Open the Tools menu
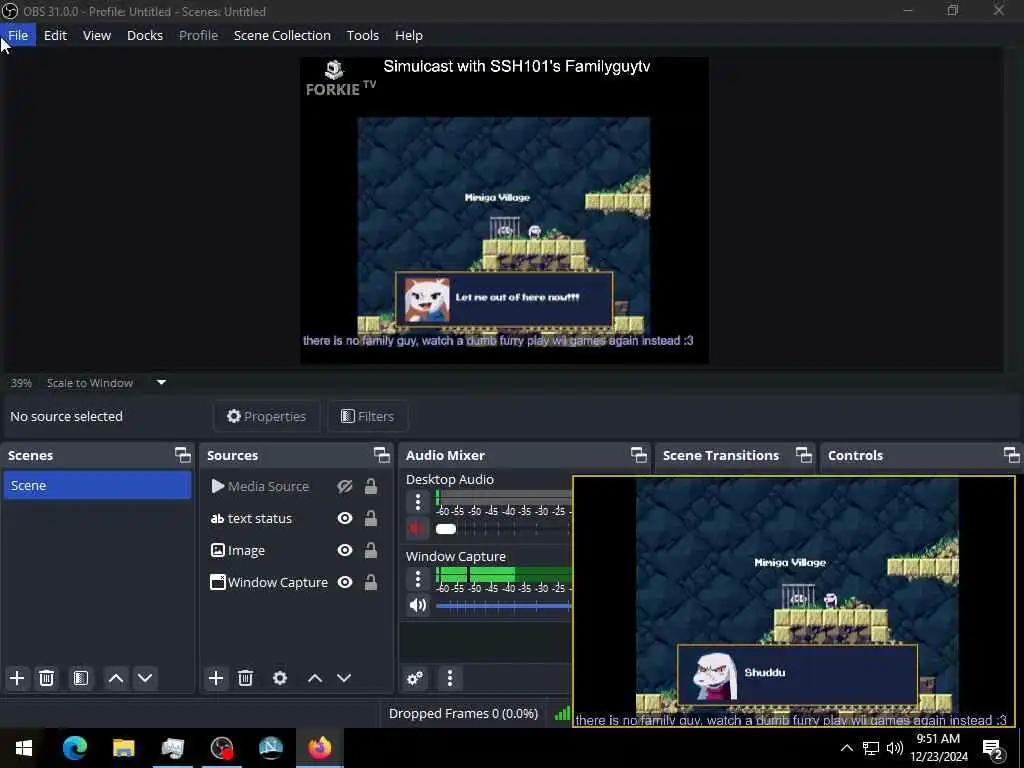 click(362, 35)
